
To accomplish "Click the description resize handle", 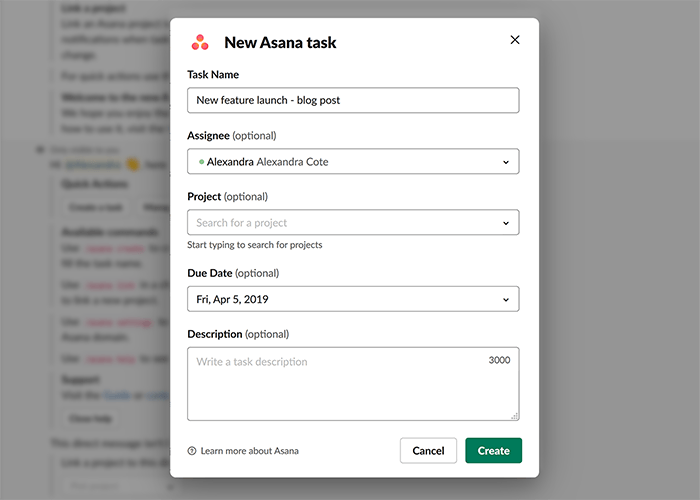I will 514,416.
